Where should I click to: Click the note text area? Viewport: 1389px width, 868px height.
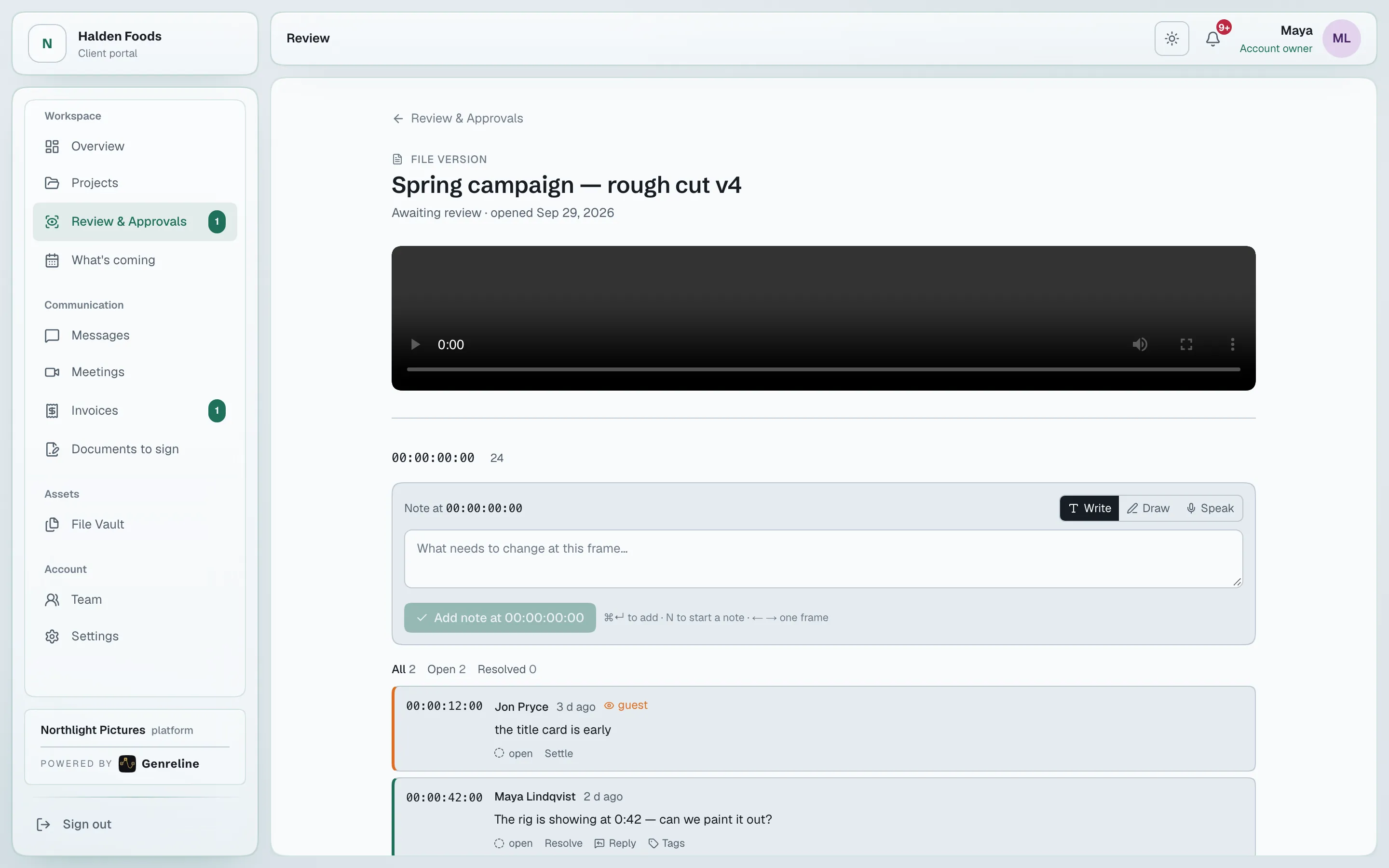(823, 558)
